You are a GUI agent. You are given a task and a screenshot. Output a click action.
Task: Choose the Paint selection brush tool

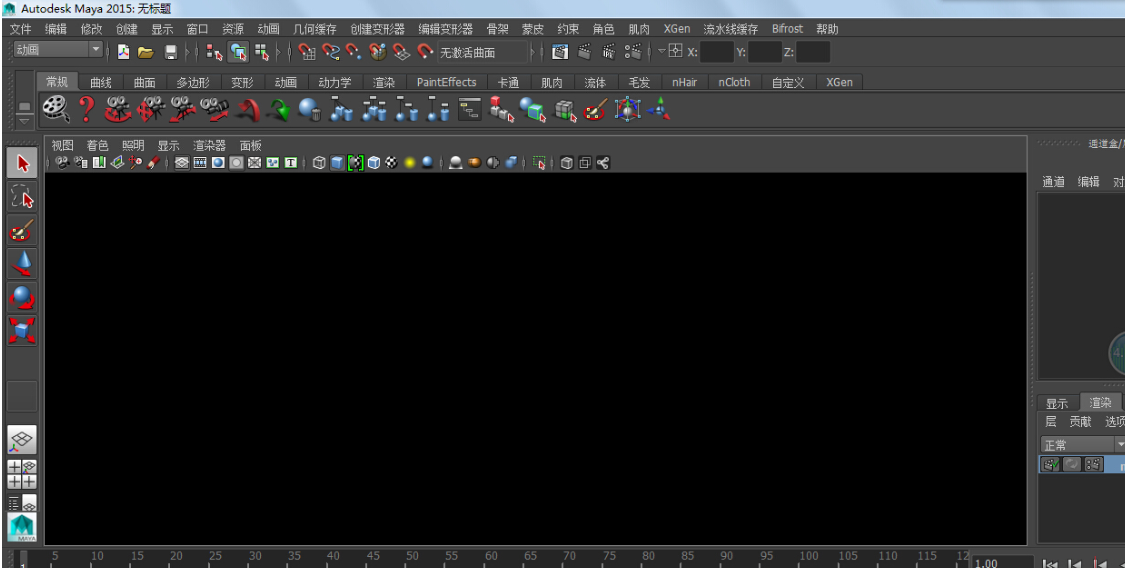pos(22,231)
